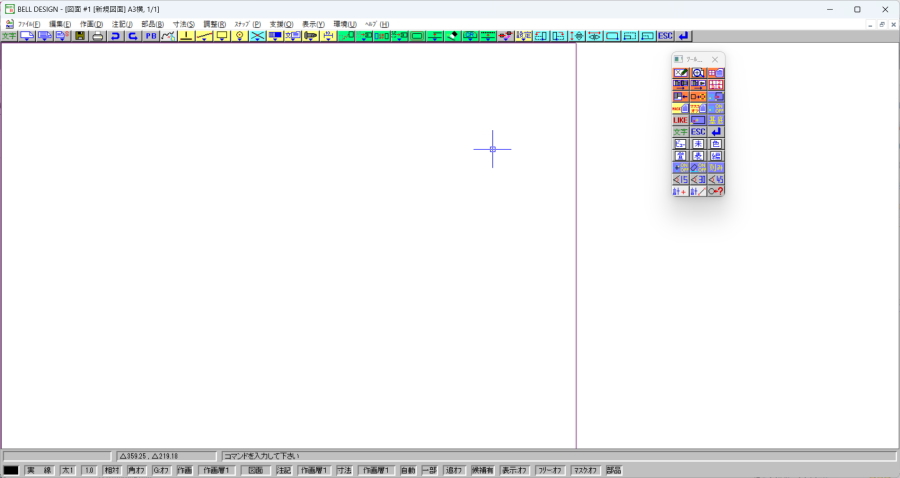Click the PB toolbar button
Screen dimensions: 900x478
[x=150, y=36]
